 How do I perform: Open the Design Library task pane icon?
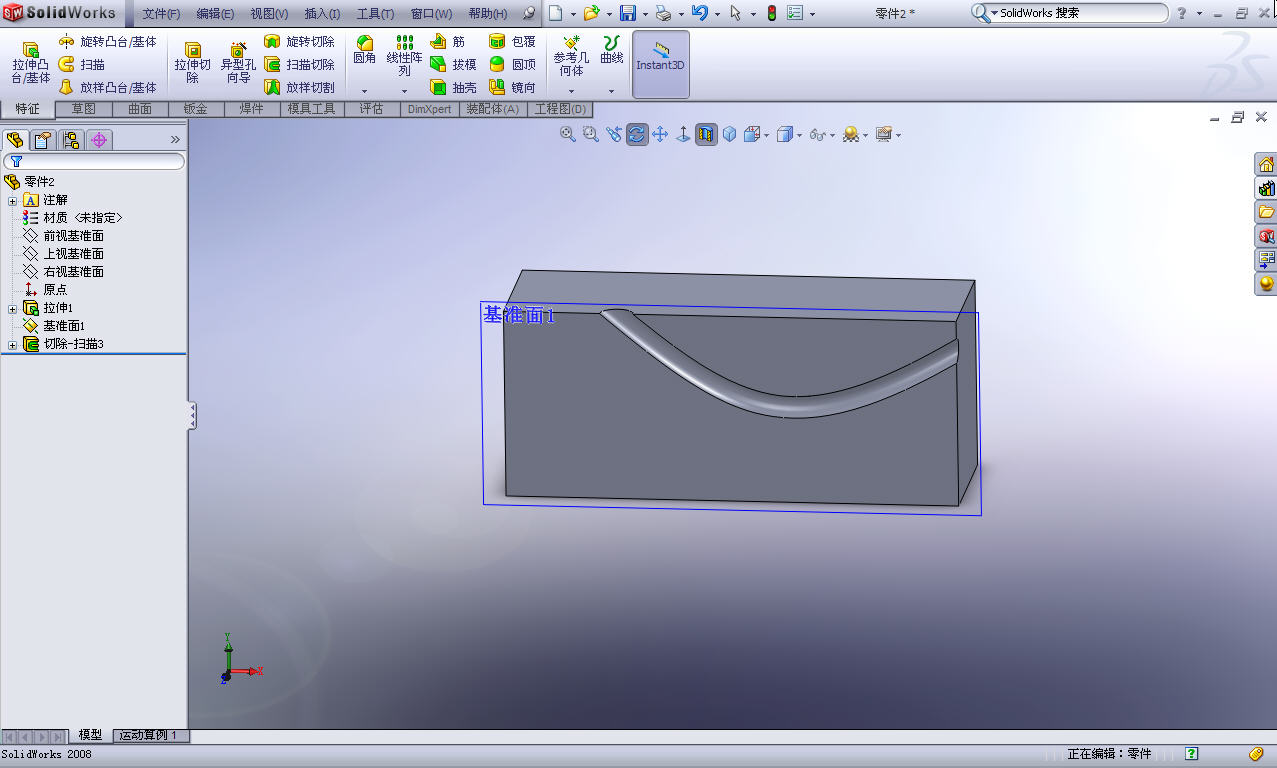click(1266, 188)
